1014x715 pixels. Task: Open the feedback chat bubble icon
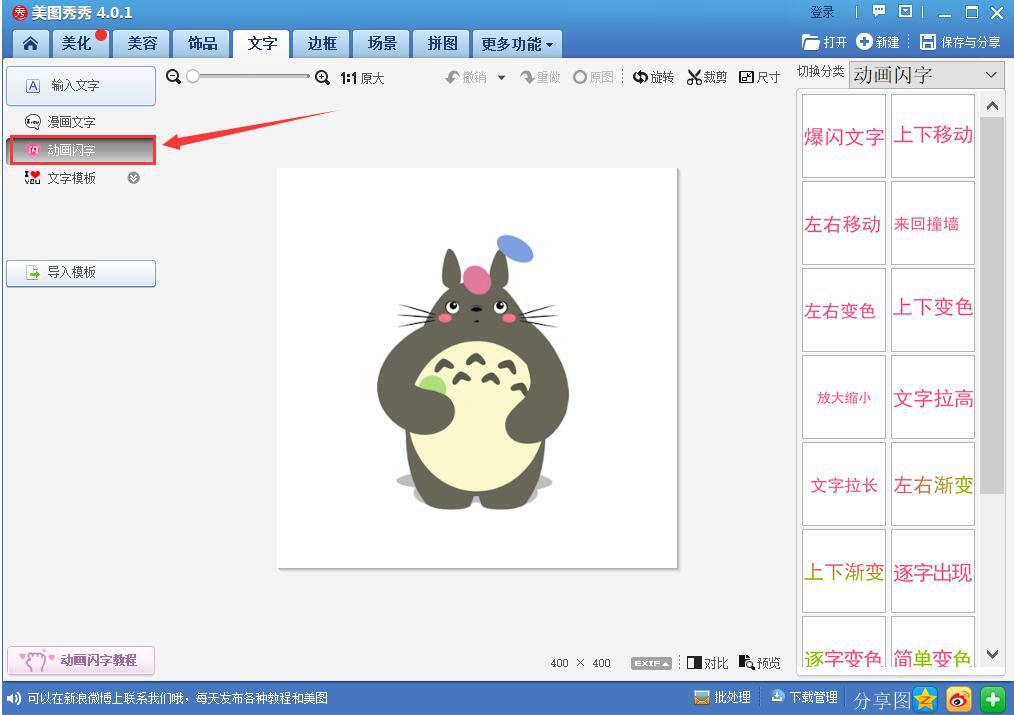[x=878, y=11]
